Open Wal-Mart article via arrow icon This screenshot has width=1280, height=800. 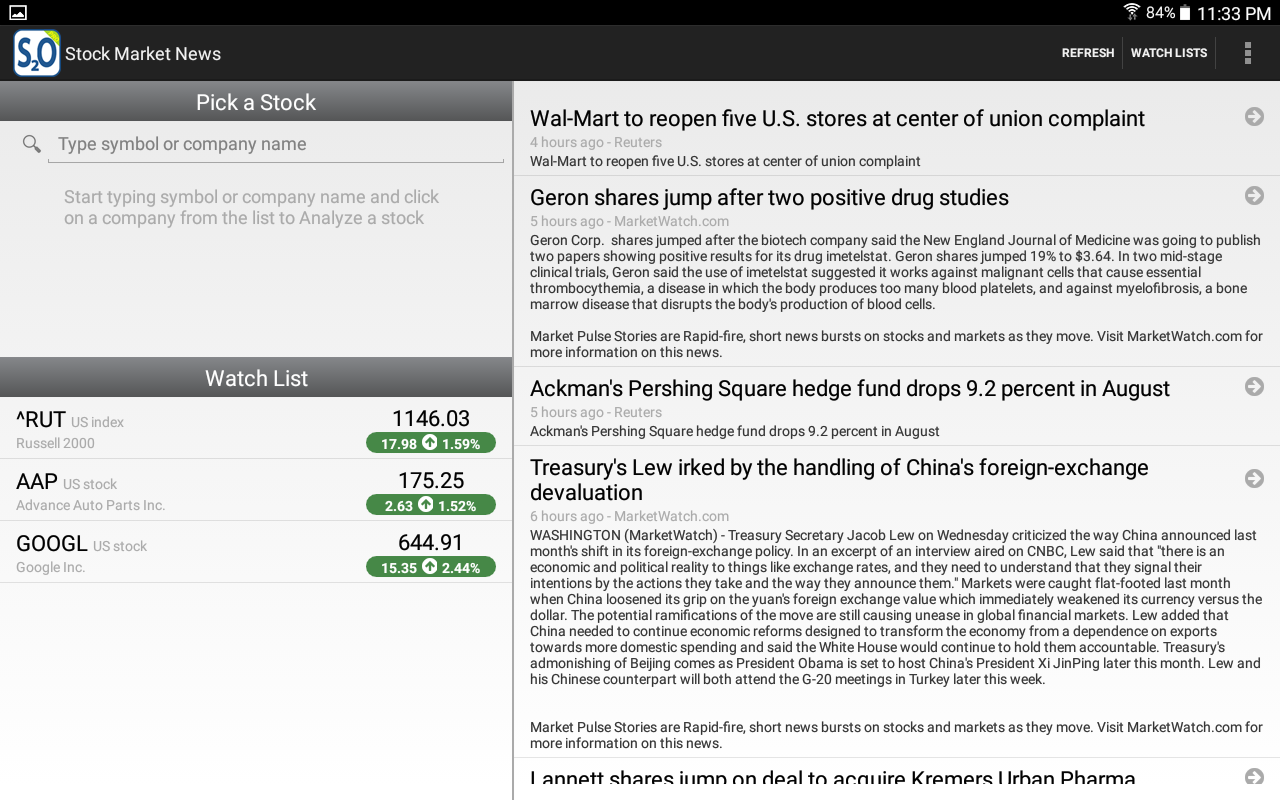click(1254, 117)
